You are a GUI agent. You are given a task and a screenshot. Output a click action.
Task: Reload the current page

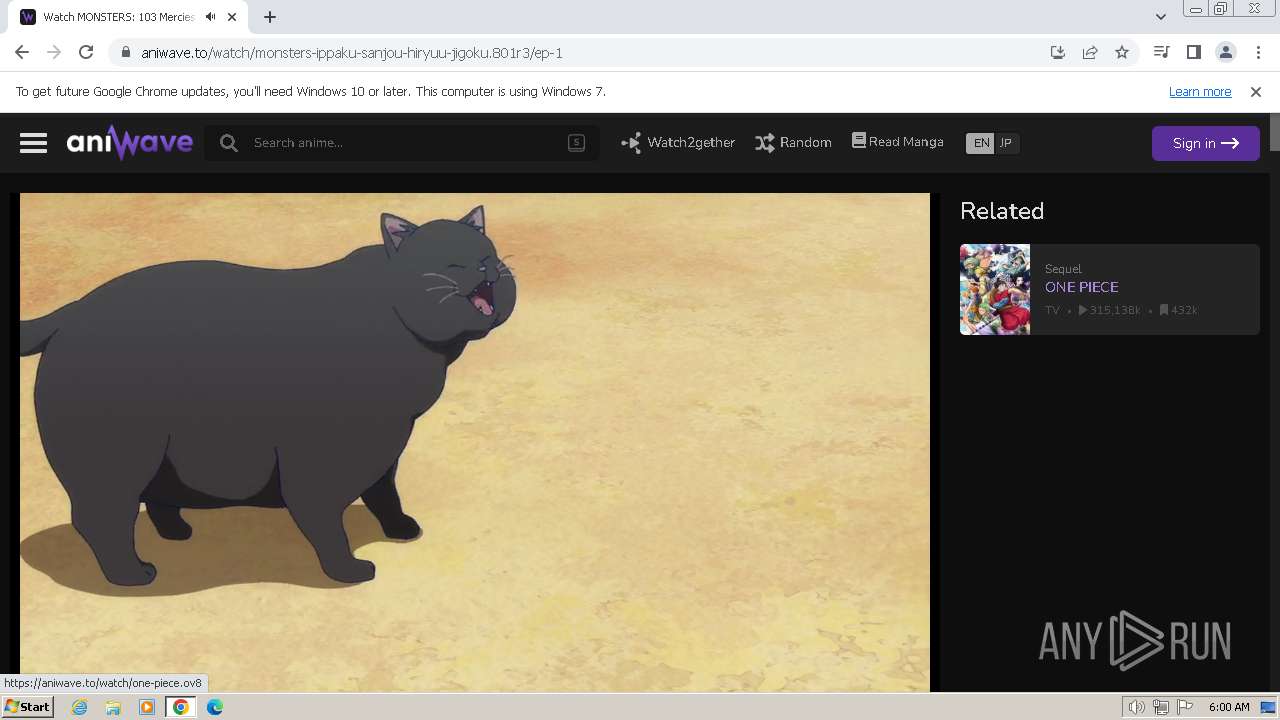[86, 52]
